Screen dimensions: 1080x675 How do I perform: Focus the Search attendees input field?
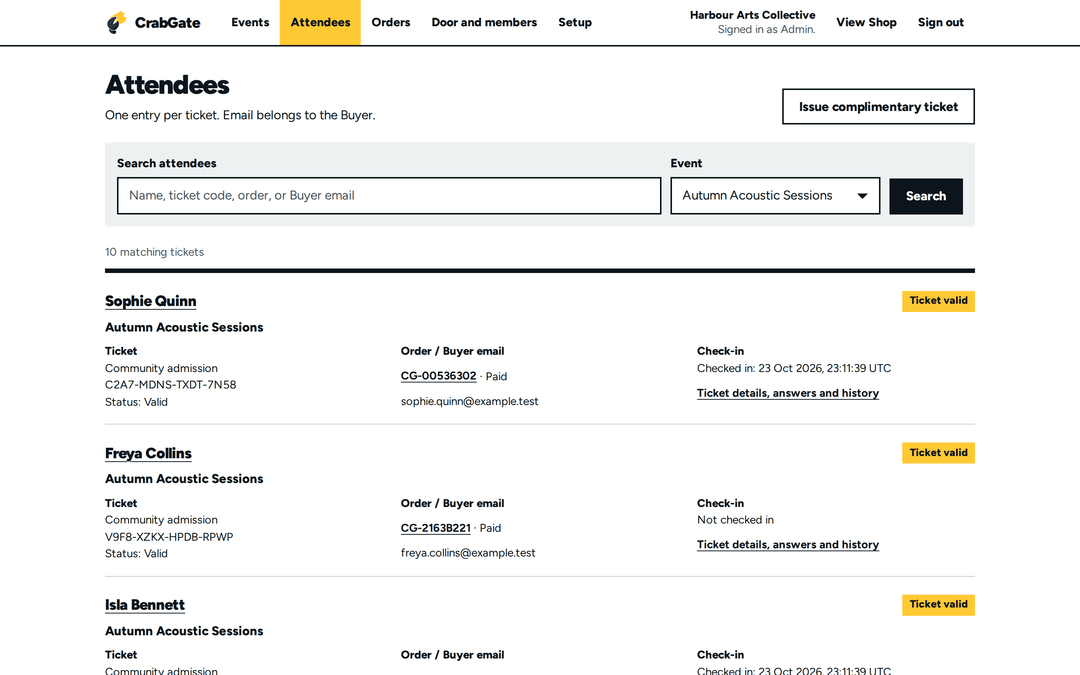(389, 196)
